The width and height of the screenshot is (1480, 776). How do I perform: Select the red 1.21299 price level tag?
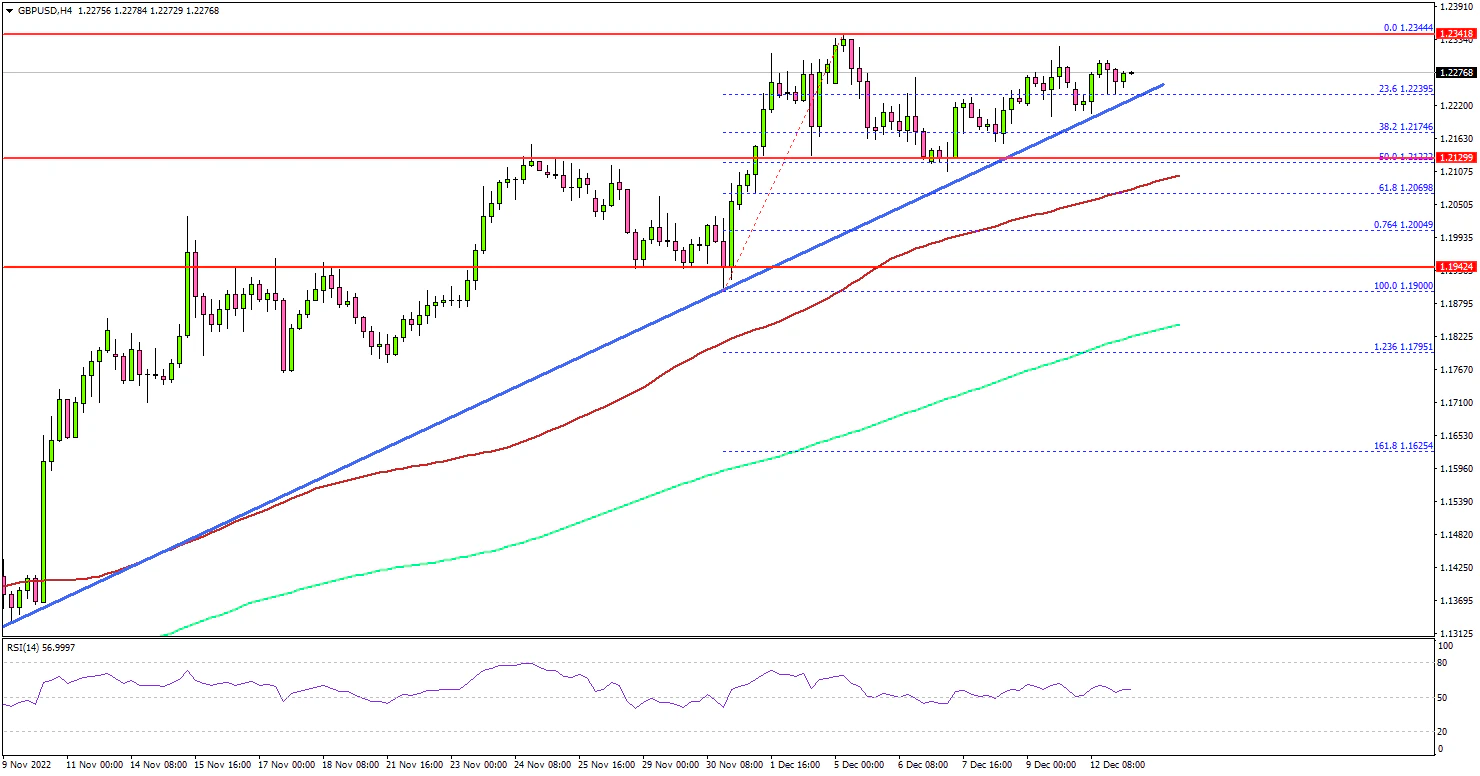[x=1455, y=158]
